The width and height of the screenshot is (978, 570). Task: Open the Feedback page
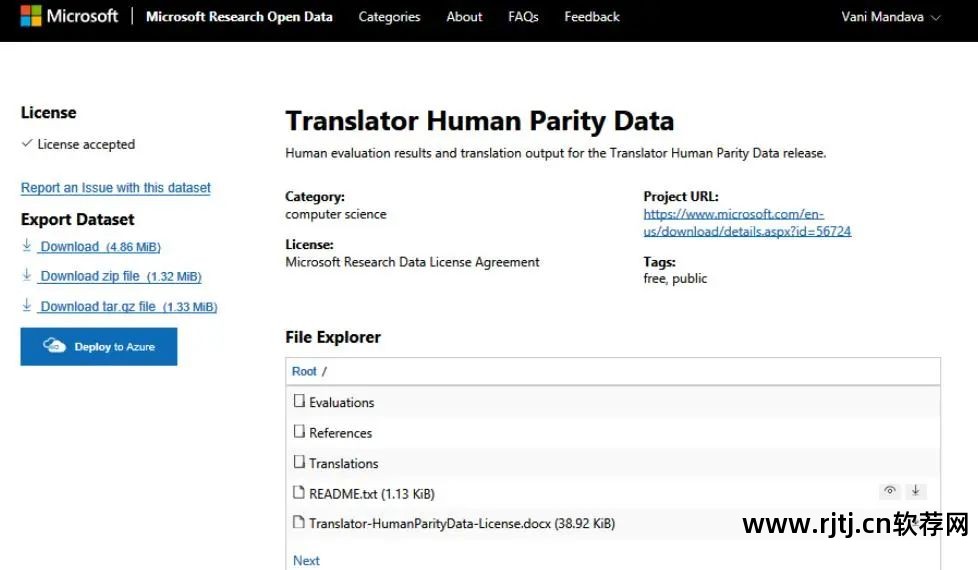(x=592, y=17)
